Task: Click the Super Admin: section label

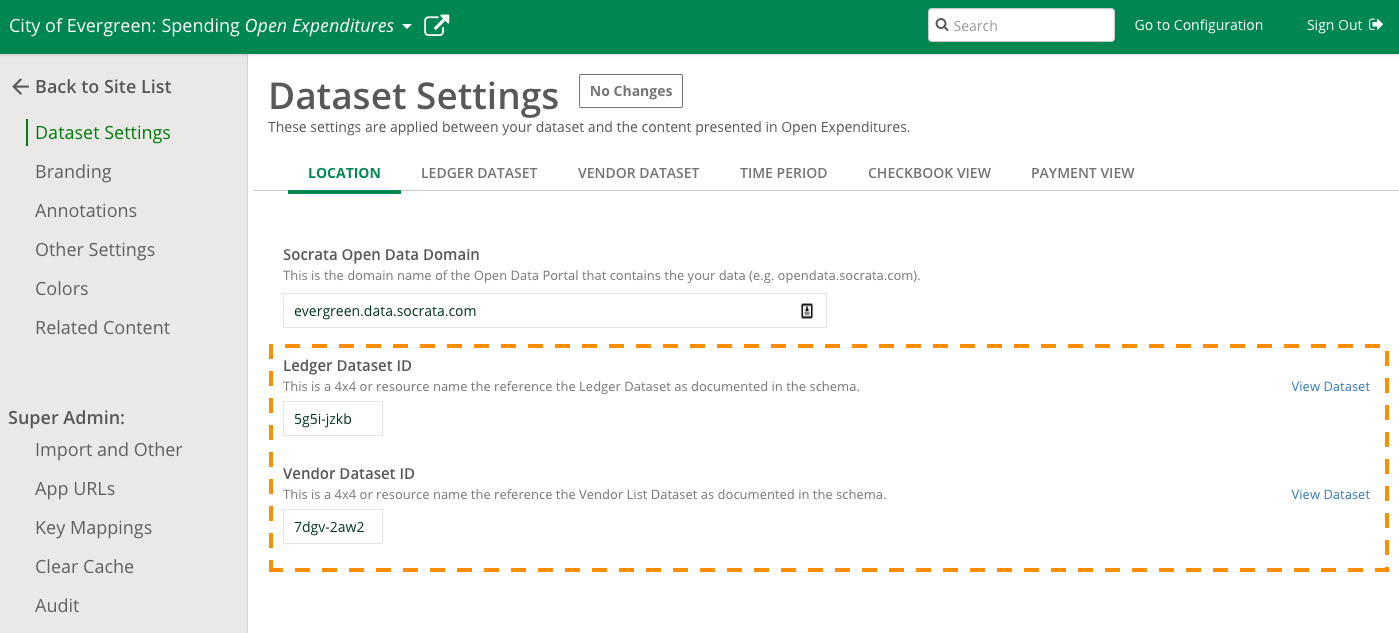Action: point(66,417)
